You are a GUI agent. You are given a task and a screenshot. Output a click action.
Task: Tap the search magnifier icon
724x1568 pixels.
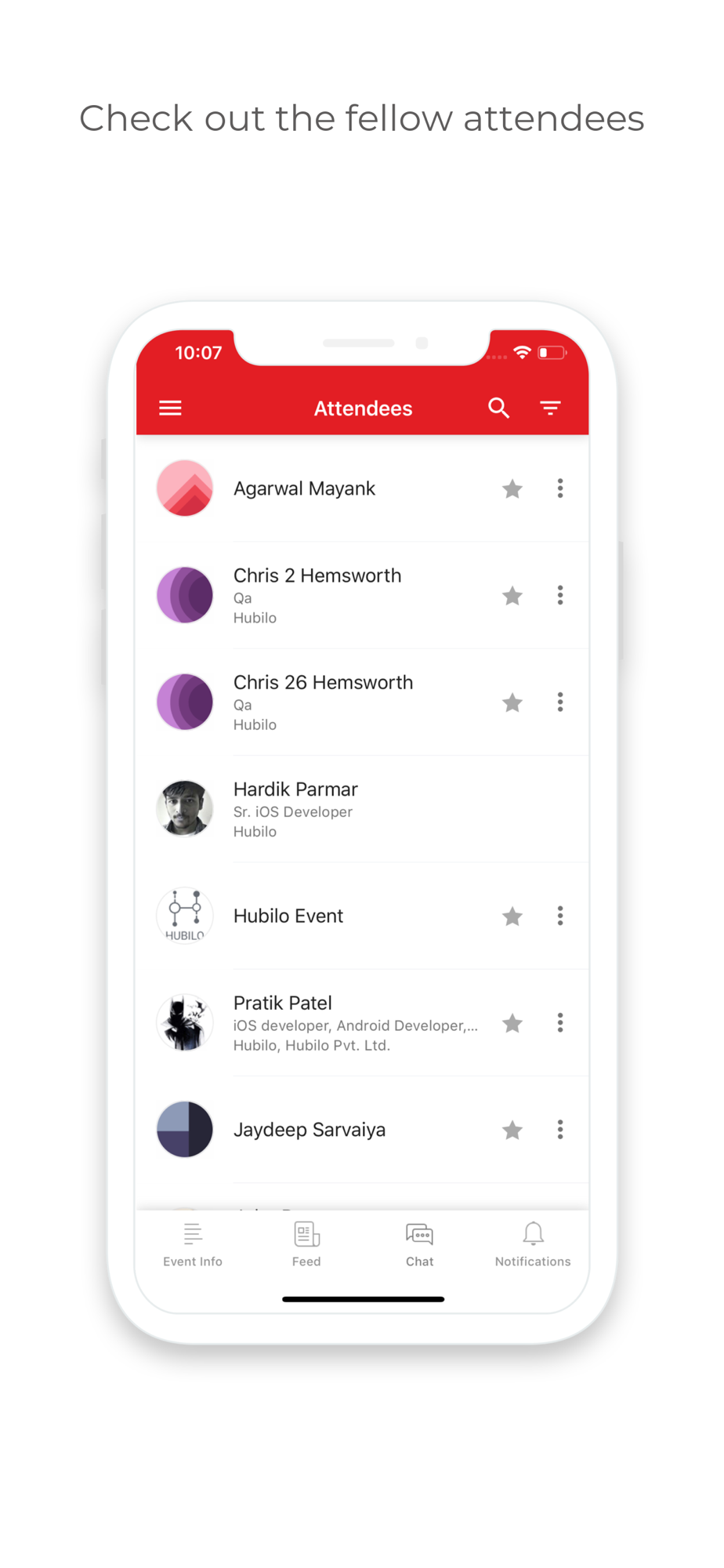pos(499,408)
